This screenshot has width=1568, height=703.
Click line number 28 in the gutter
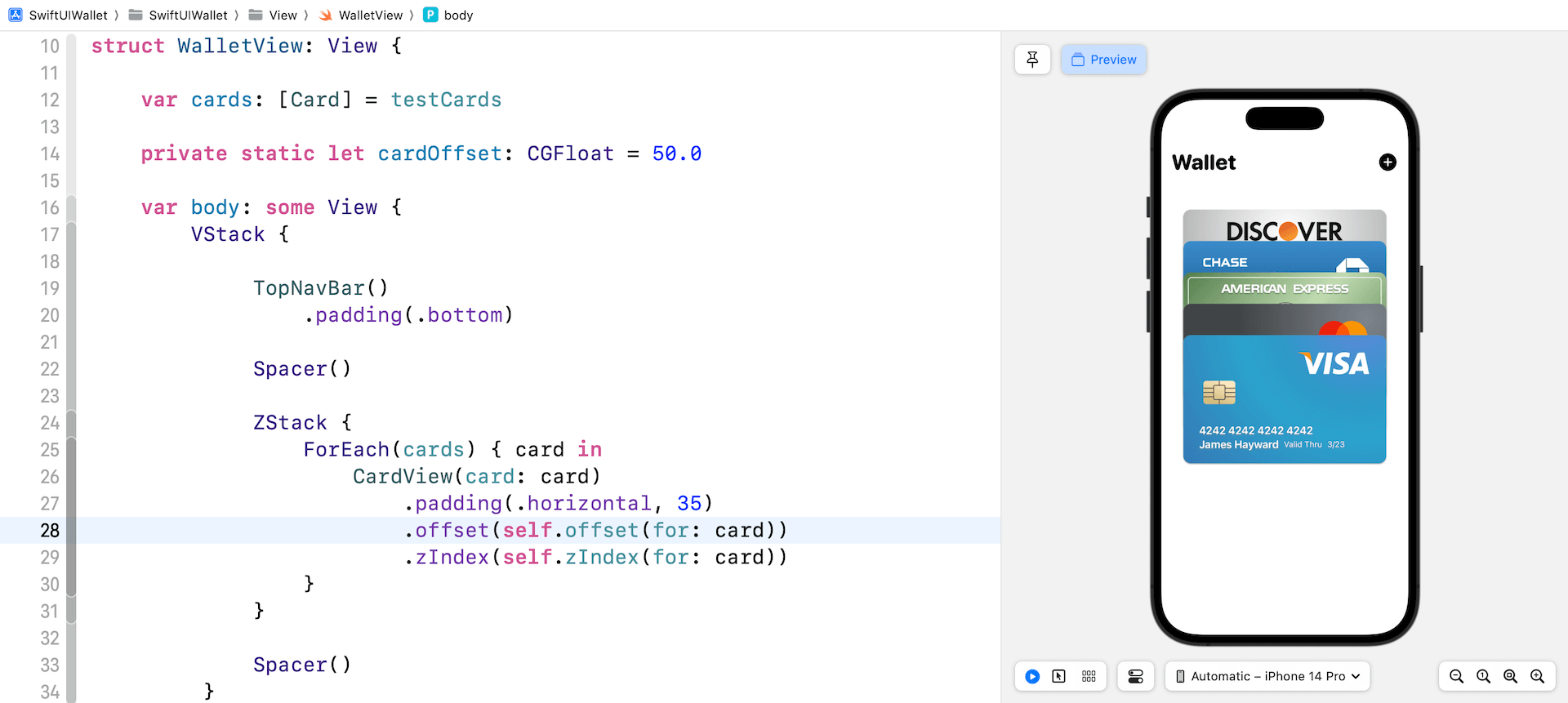[50, 531]
